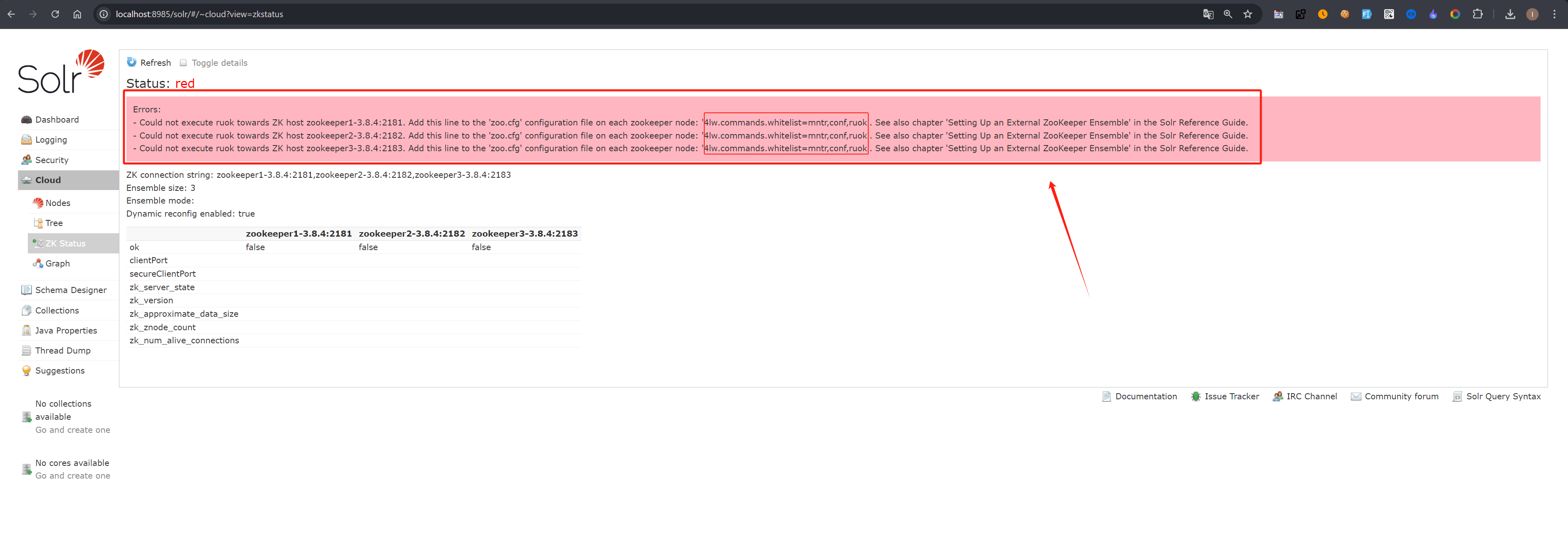Click the Suggestions panel icon

click(25, 370)
